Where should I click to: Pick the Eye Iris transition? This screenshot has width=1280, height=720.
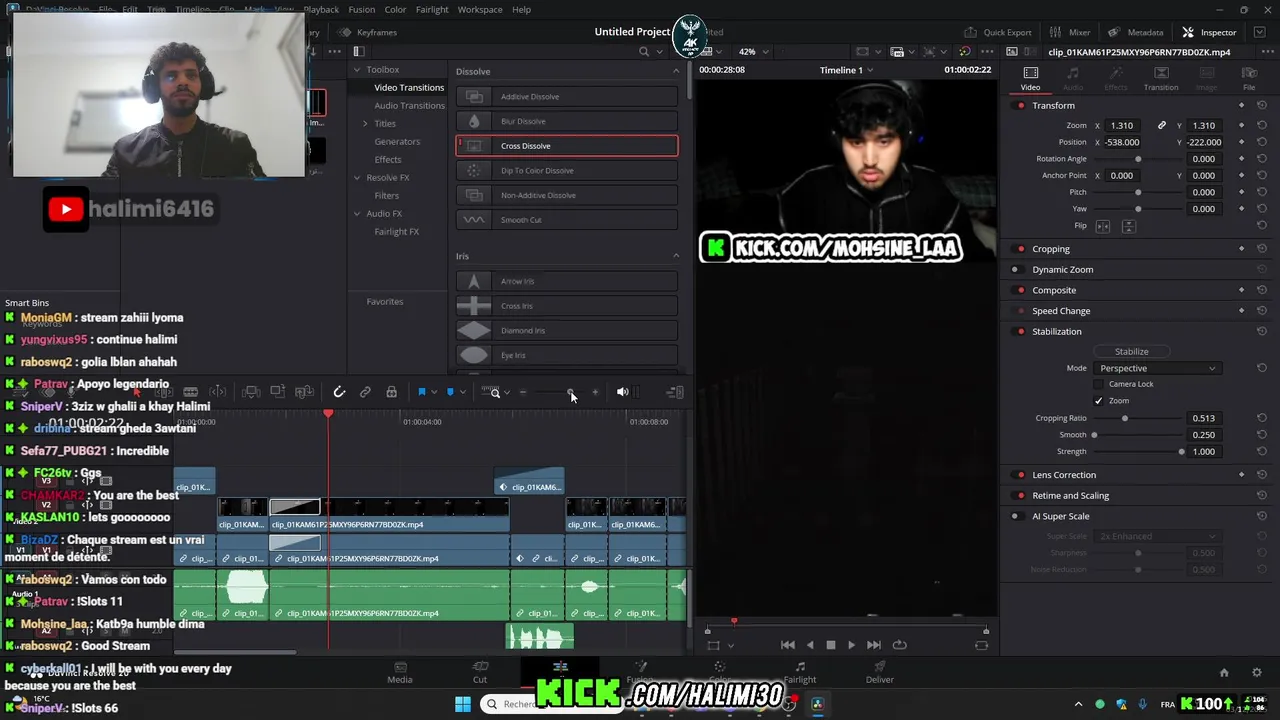click(567, 355)
